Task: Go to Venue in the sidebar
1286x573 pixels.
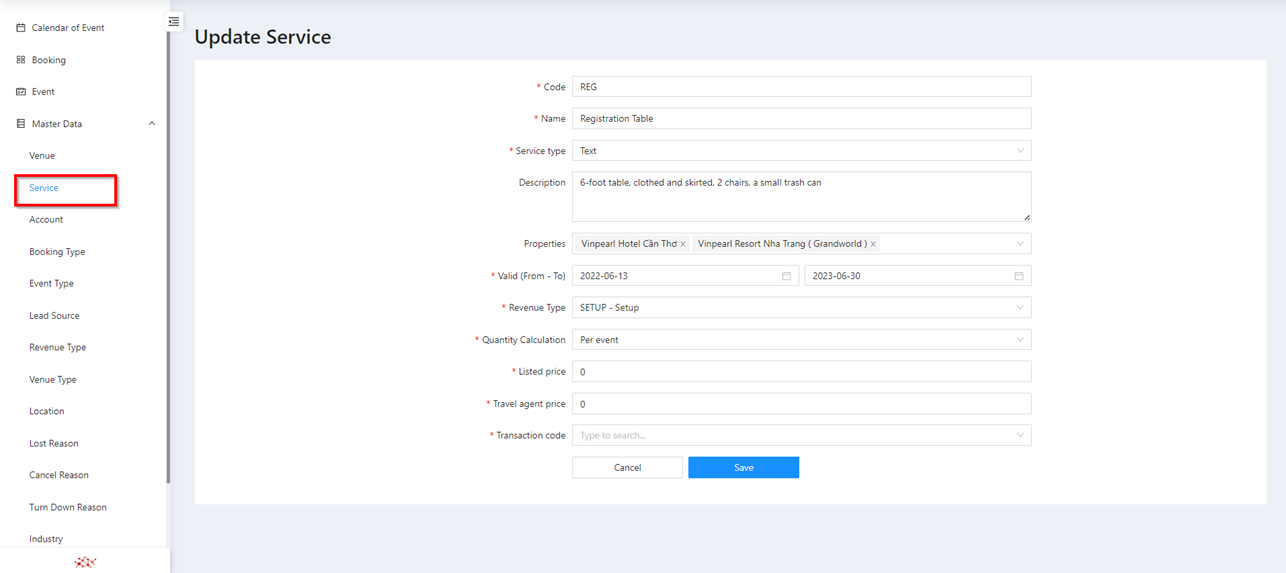Action: click(42, 156)
